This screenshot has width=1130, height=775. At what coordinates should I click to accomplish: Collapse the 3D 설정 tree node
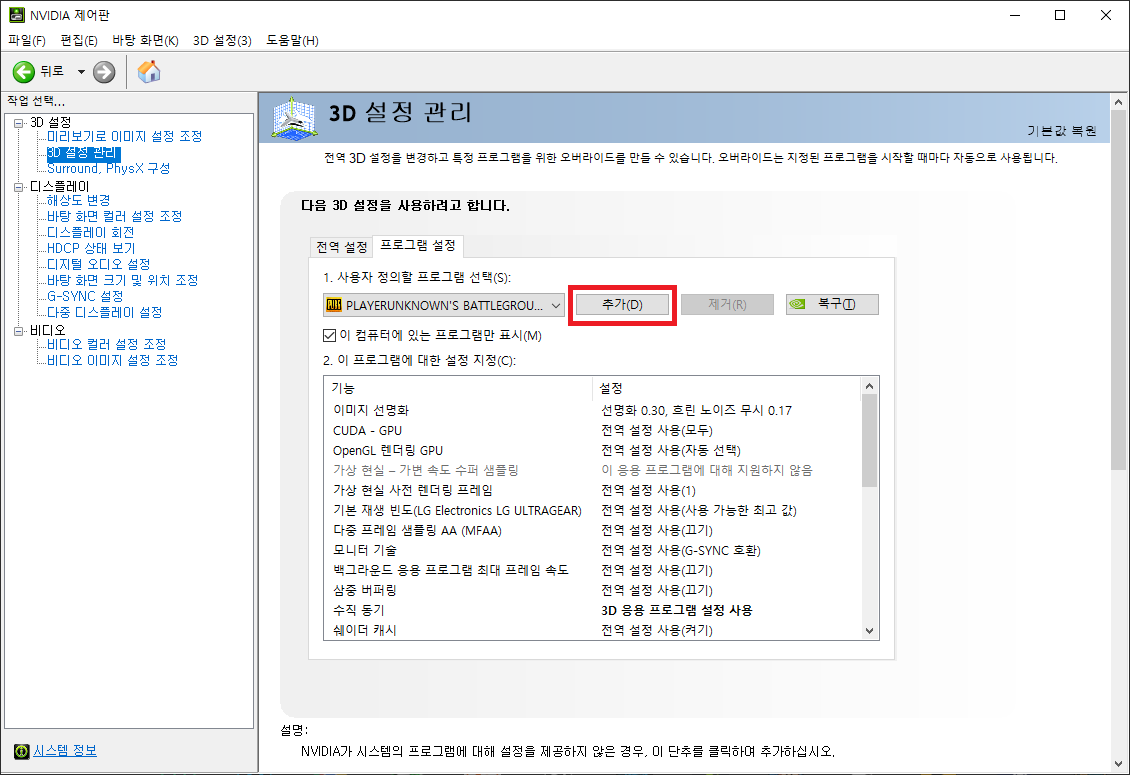[x=19, y=123]
